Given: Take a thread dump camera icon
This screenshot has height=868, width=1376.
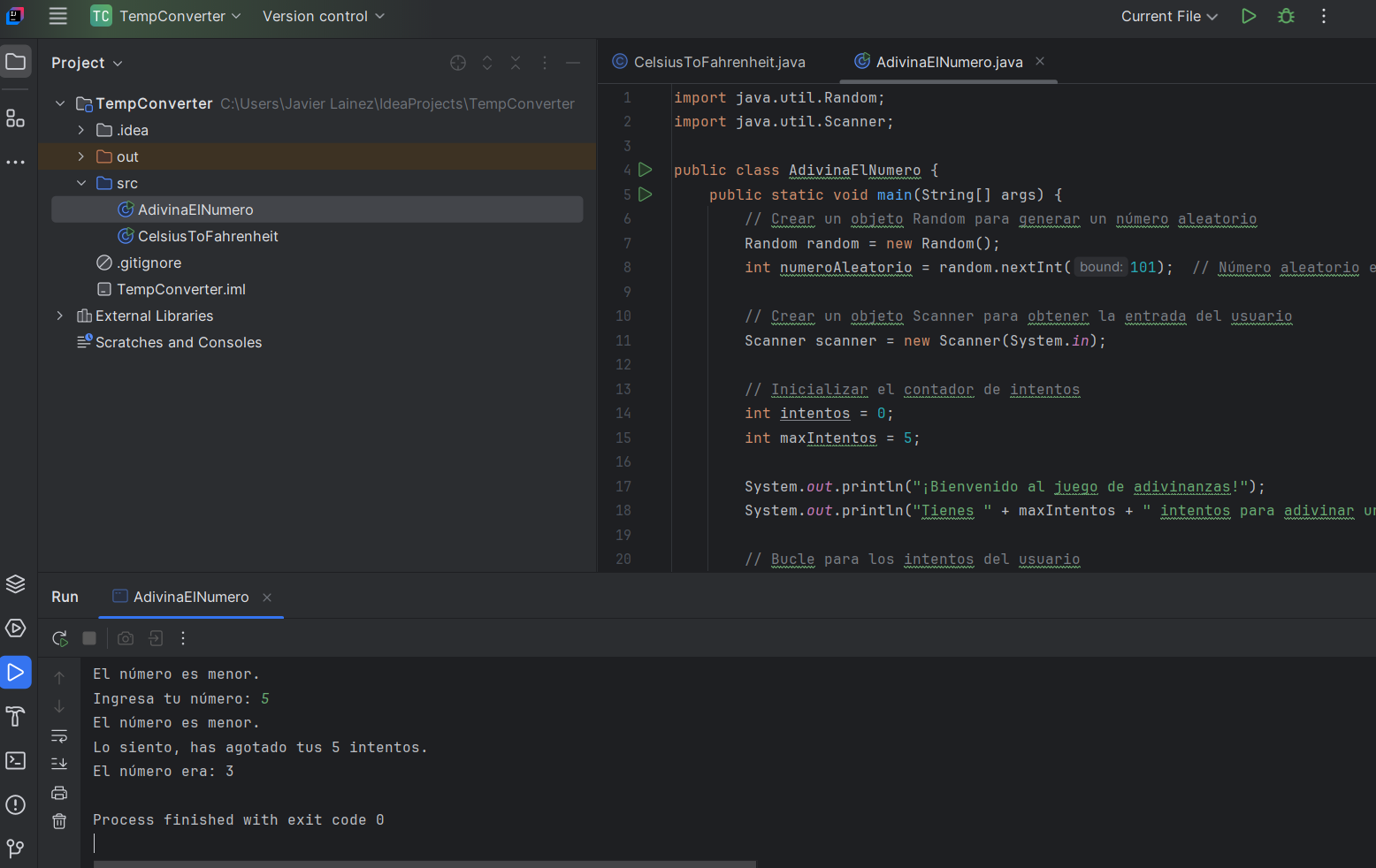Looking at the screenshot, I should pos(126,638).
